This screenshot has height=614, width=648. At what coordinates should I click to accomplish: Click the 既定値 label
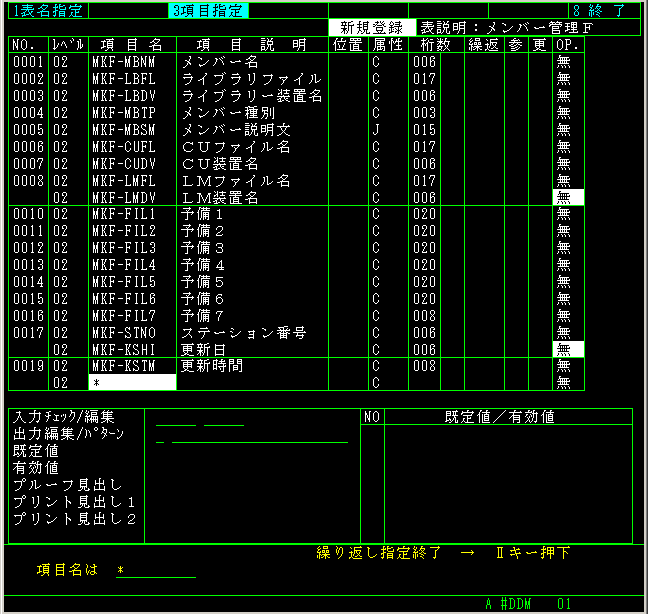pyautogui.click(x=36, y=451)
